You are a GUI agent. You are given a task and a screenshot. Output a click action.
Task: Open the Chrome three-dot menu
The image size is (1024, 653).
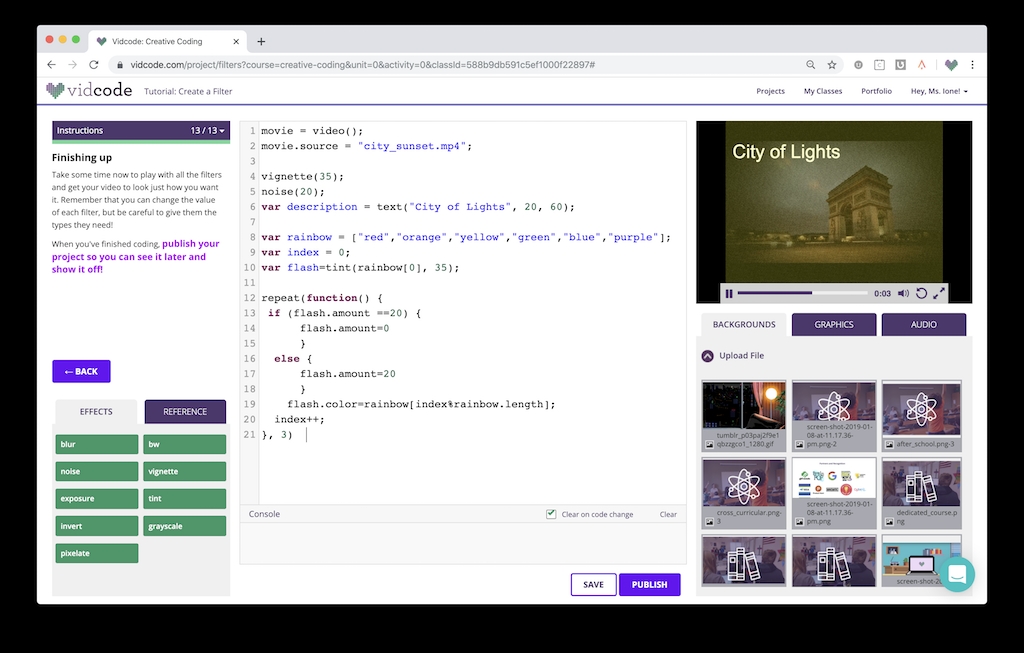point(972,65)
